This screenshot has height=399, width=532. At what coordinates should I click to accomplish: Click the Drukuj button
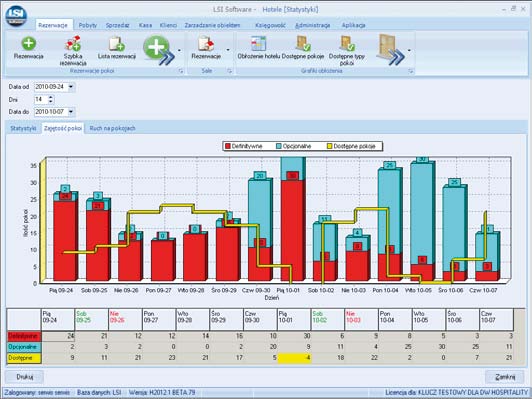25,377
